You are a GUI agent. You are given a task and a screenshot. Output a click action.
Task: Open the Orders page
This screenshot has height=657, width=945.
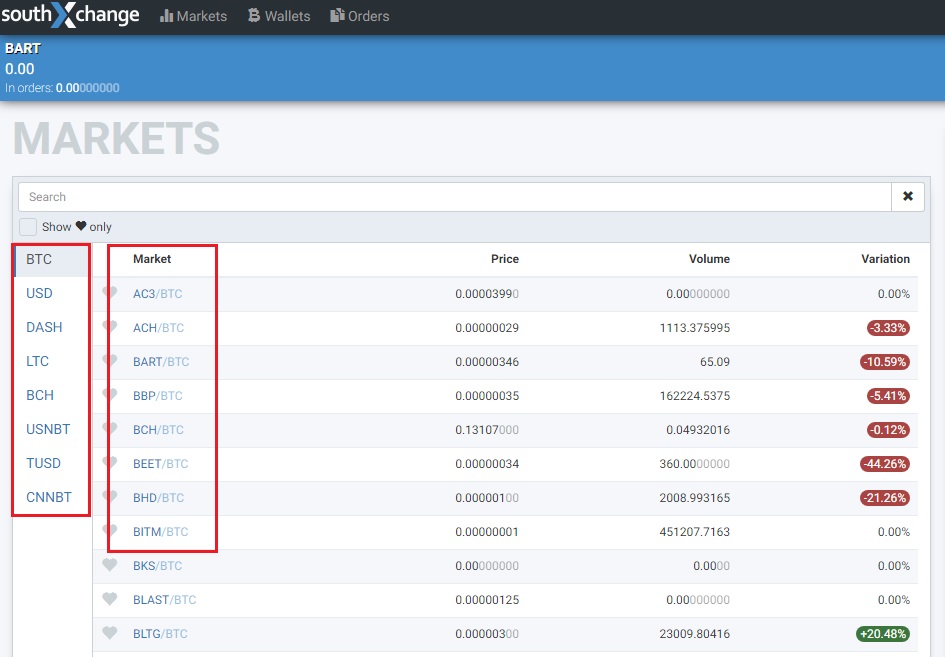360,16
